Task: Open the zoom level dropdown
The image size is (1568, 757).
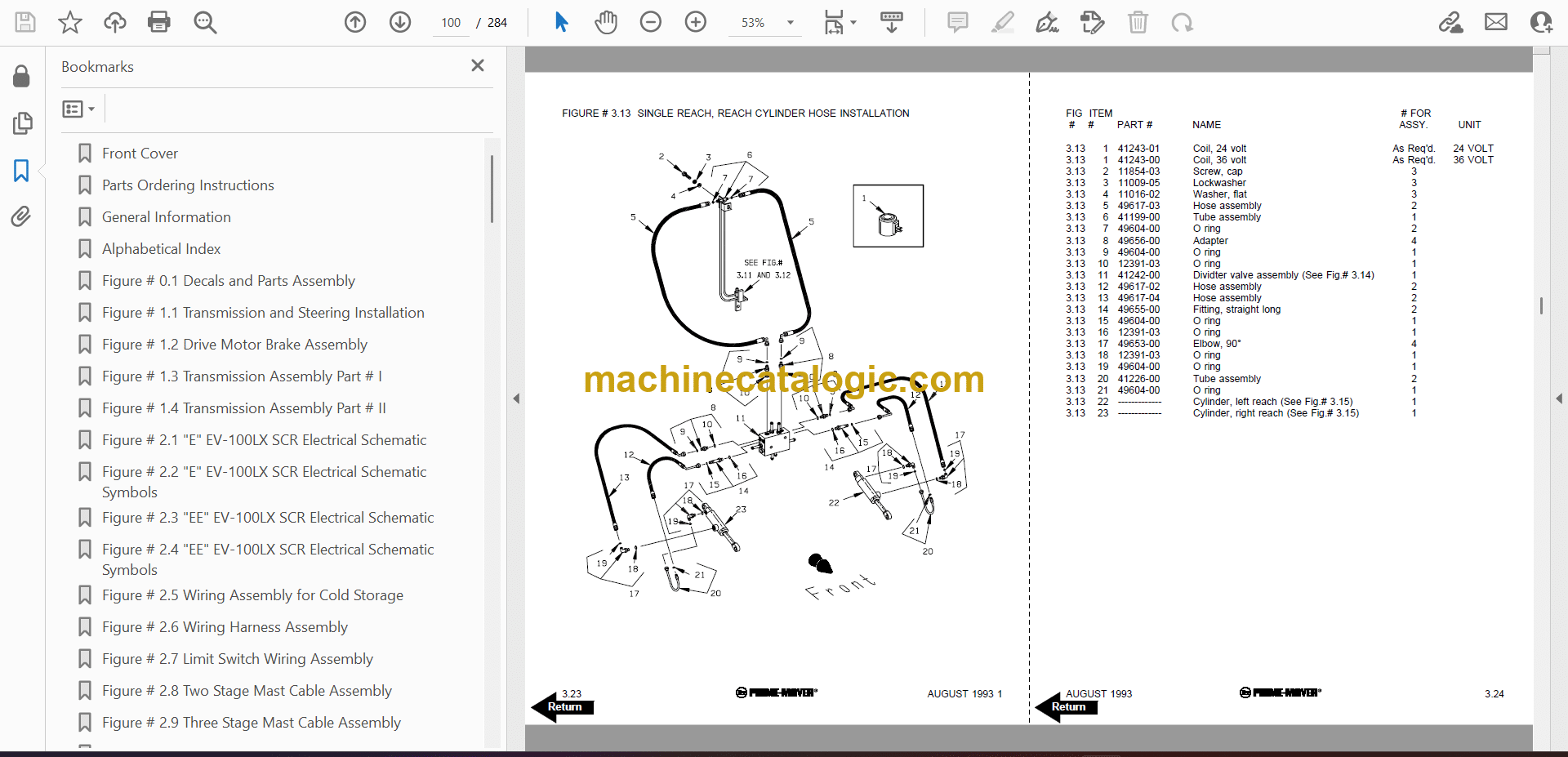Action: pyautogui.click(x=790, y=23)
